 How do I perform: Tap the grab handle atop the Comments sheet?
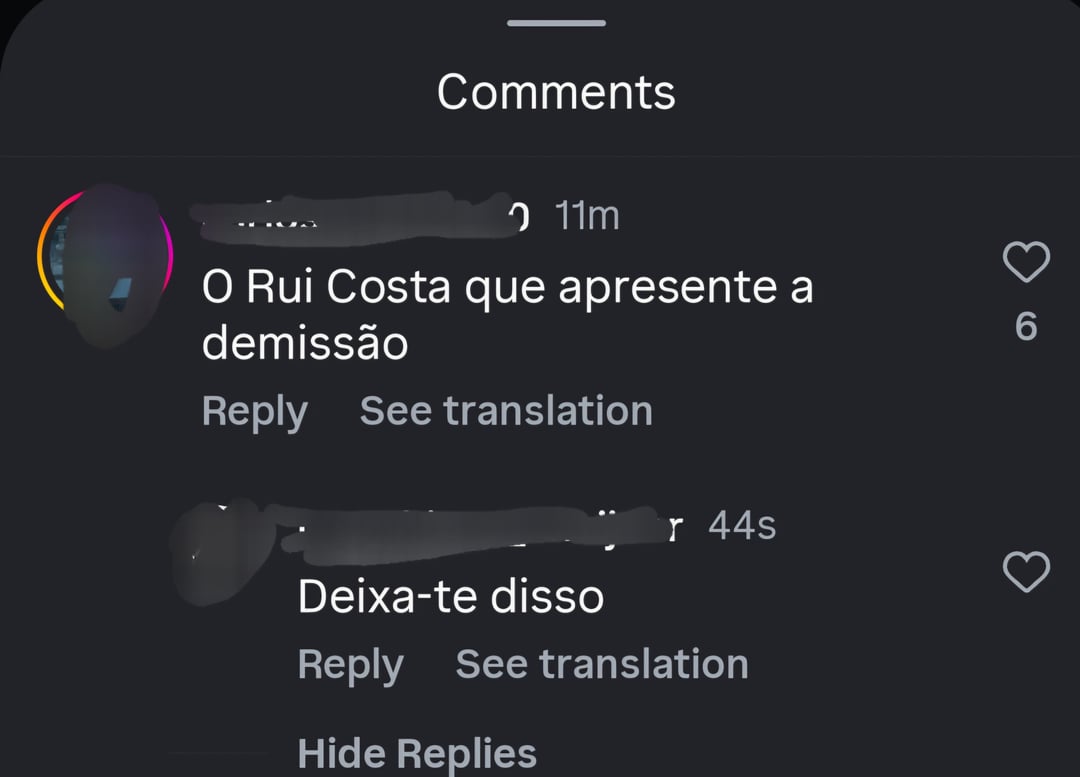point(557,23)
